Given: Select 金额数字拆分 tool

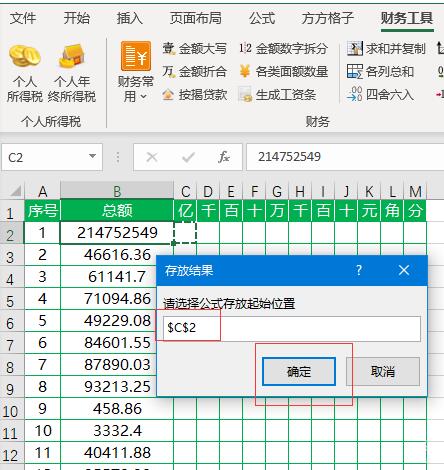Looking at the screenshot, I should 283,49.
